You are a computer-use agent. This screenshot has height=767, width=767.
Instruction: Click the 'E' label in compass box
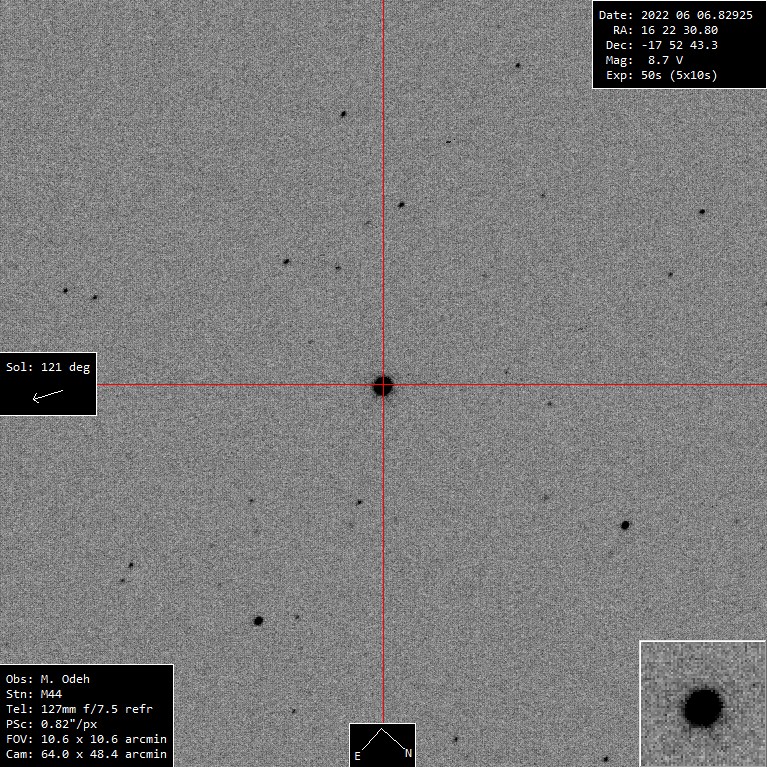click(x=357, y=756)
